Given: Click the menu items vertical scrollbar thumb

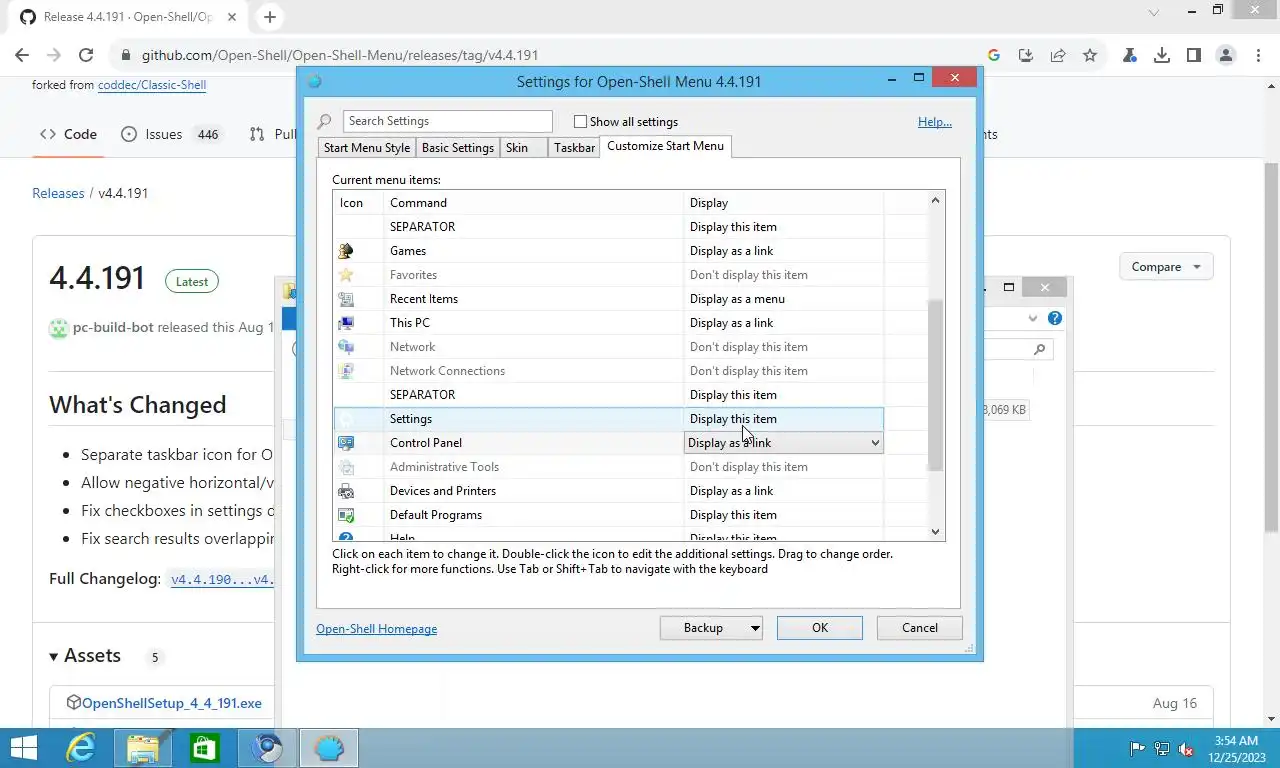Looking at the screenshot, I should point(936,385).
